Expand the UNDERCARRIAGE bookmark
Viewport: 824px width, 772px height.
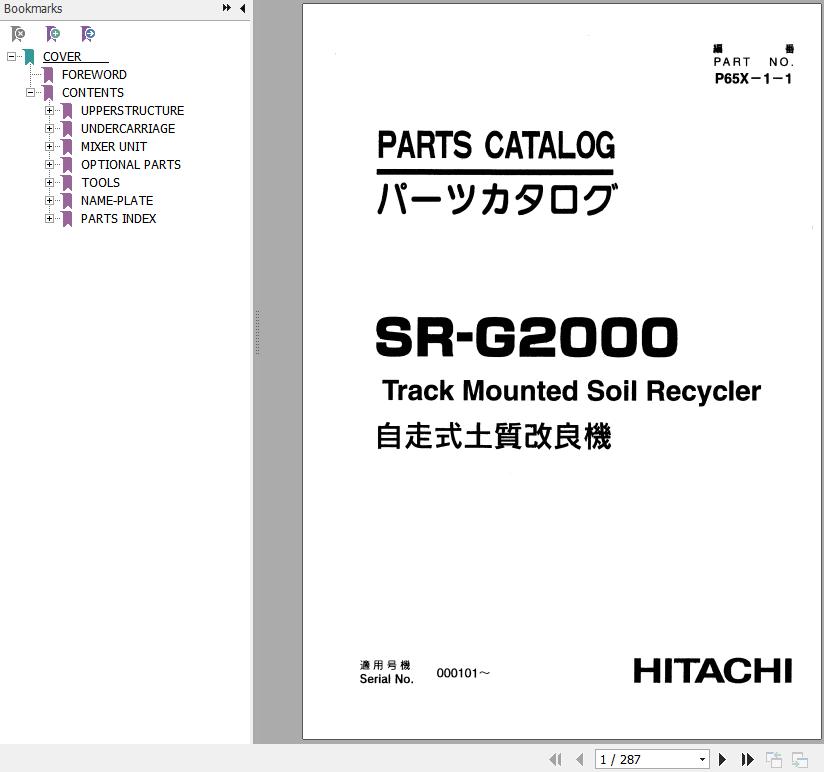point(49,128)
